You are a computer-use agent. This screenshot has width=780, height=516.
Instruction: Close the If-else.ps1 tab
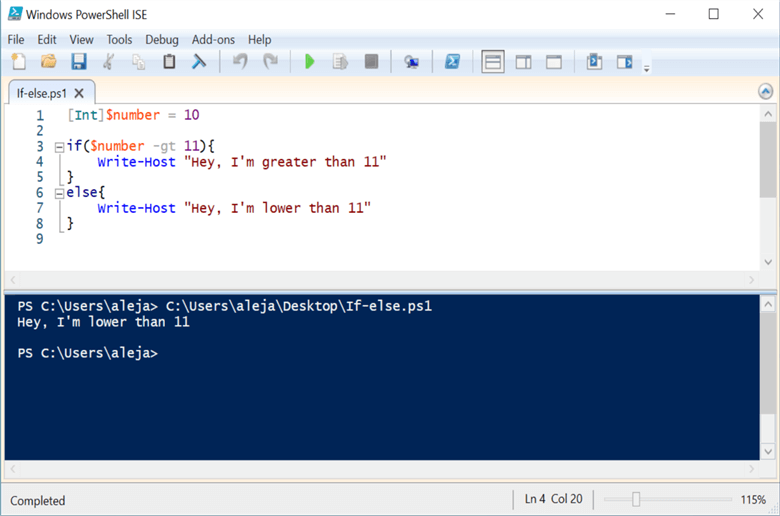79,93
